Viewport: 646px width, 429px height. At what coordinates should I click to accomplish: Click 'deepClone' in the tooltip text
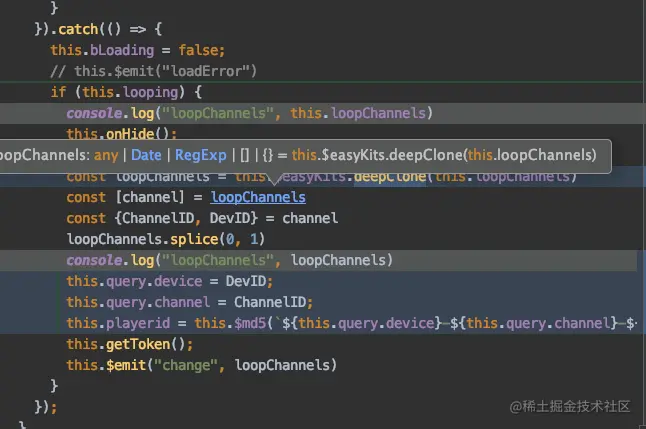(425, 155)
